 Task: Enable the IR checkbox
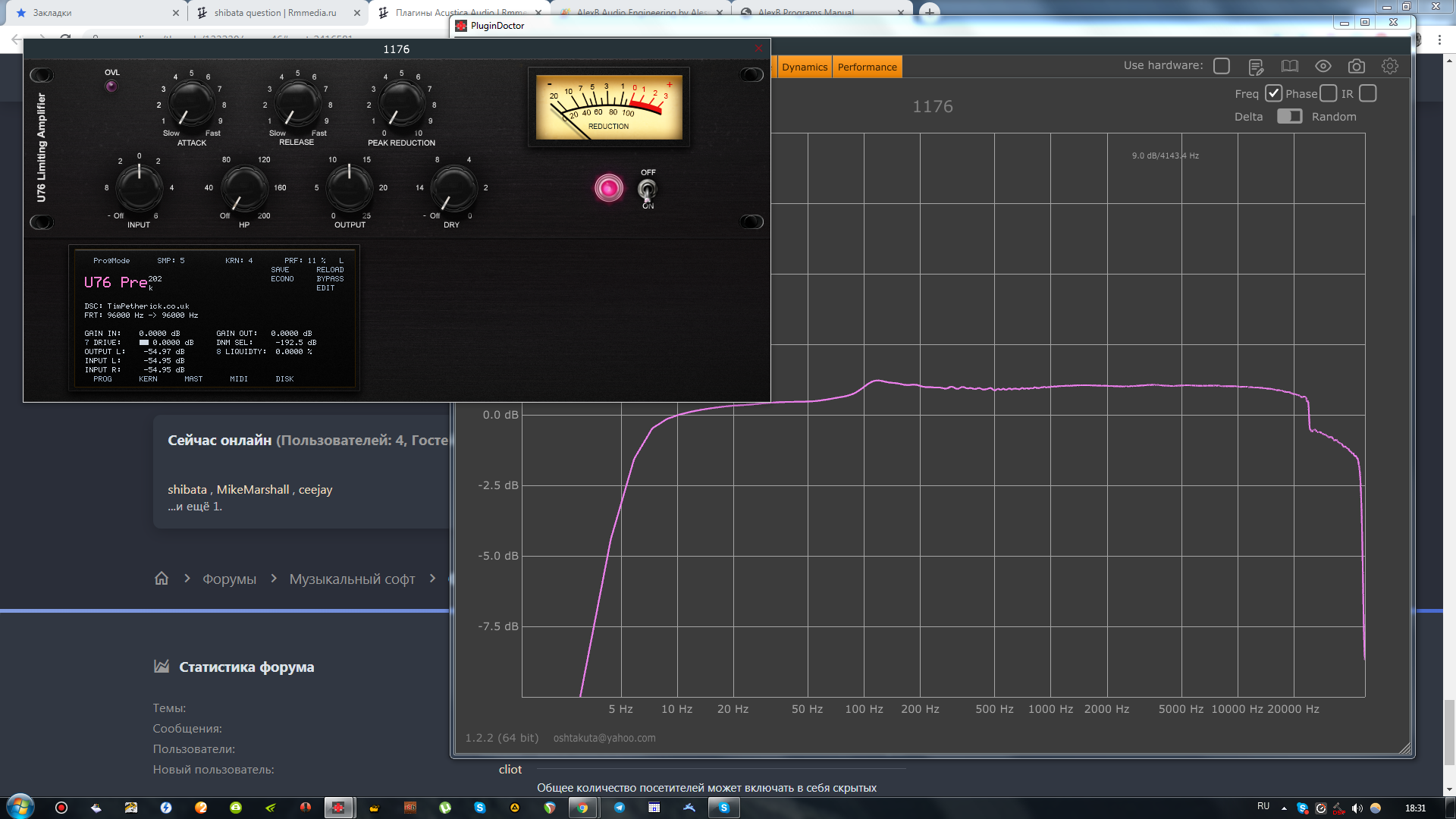coord(1368,93)
